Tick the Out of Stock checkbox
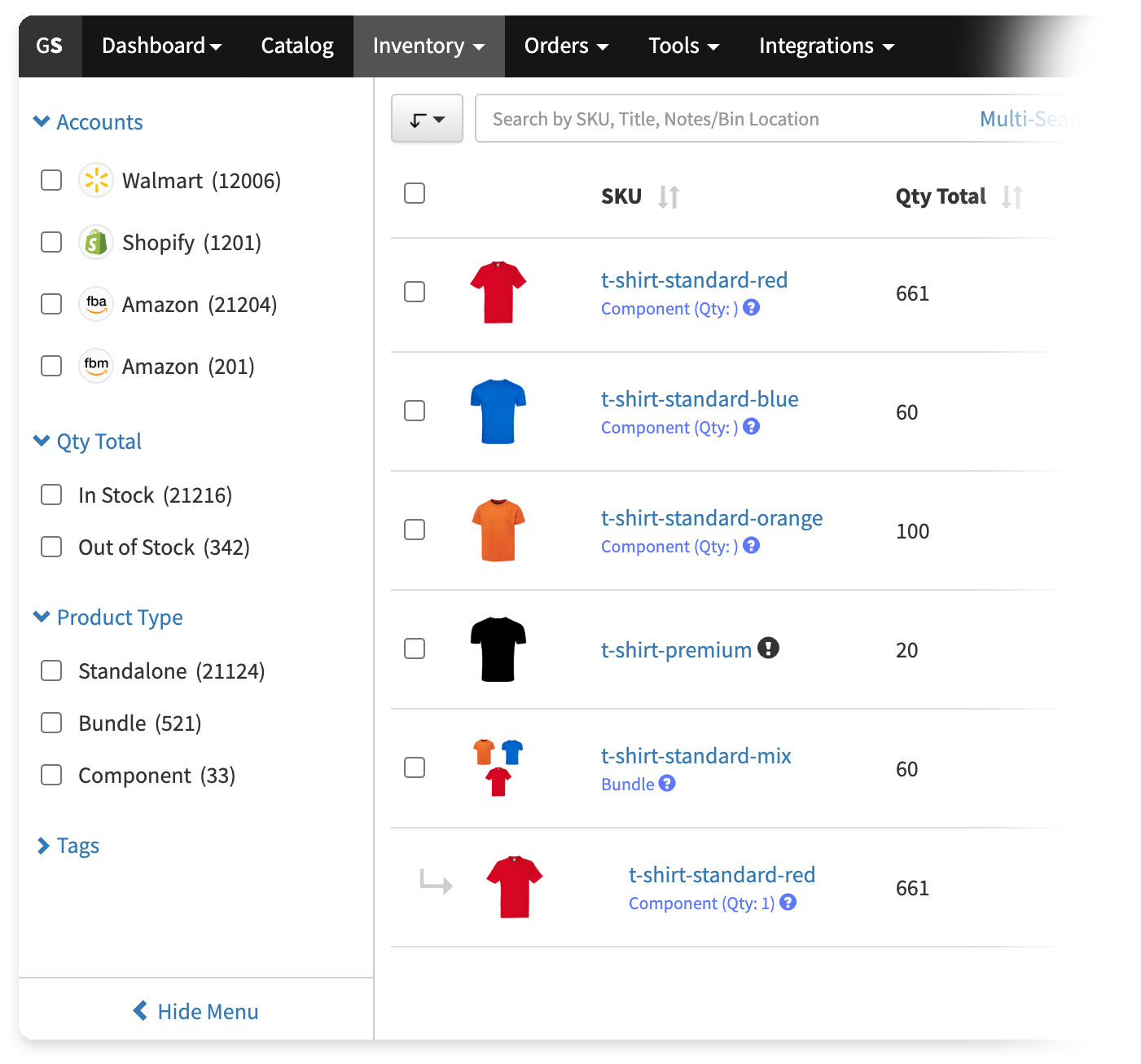Image resolution: width=1141 pixels, height=1064 pixels. (51, 547)
